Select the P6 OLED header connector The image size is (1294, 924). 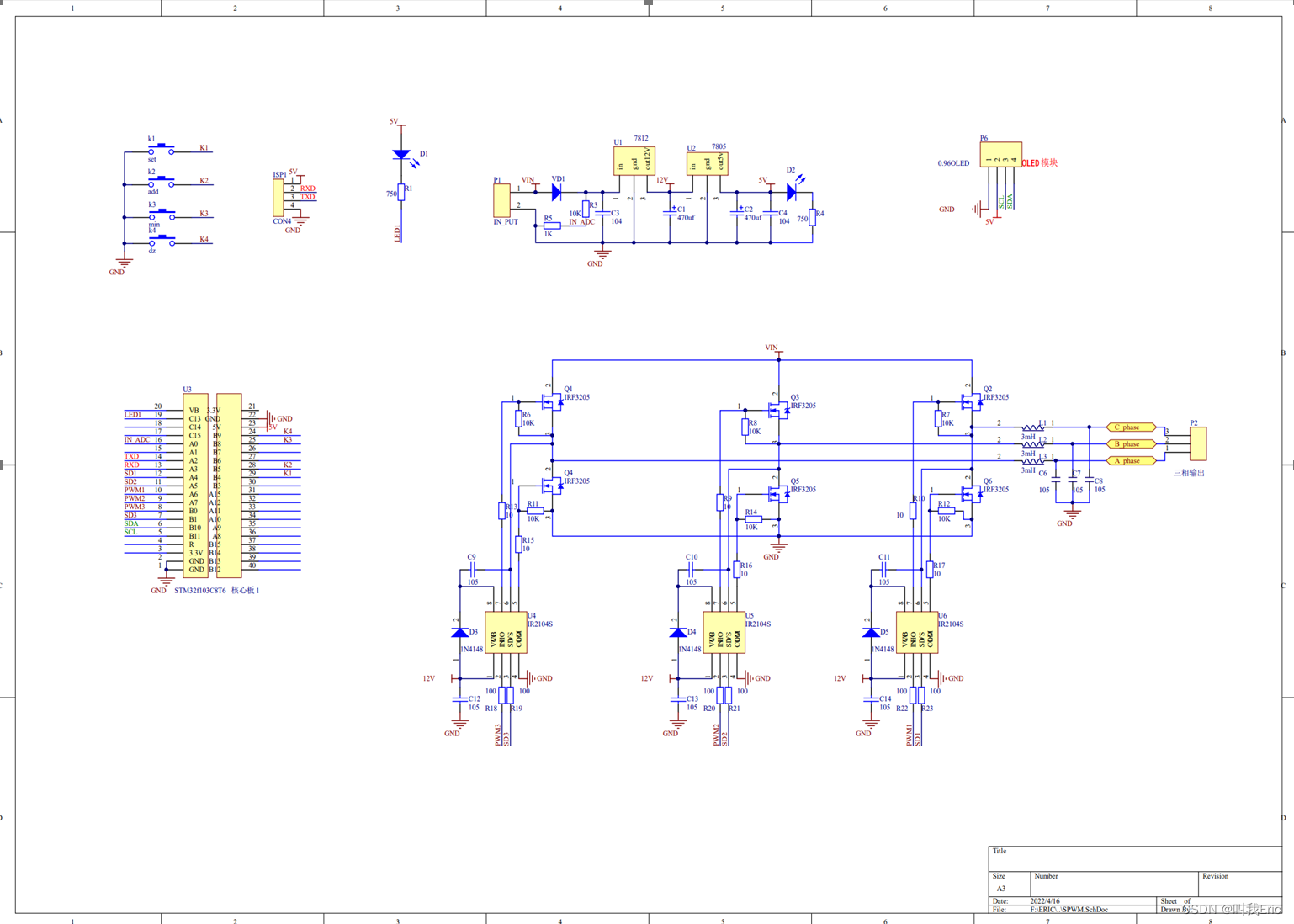tap(1000, 155)
